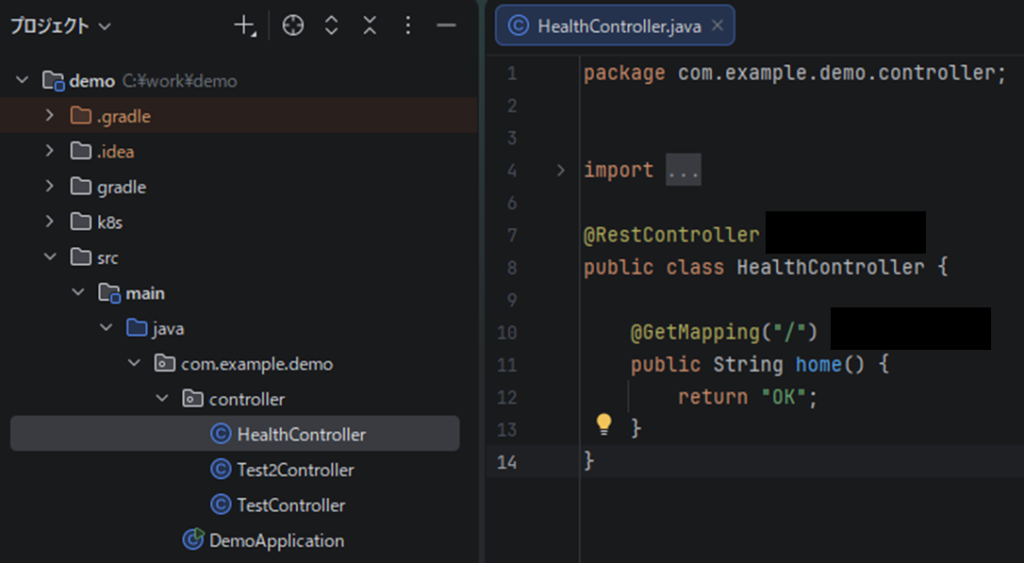Collapse the controller package
This screenshot has height=563, width=1024.
tap(162, 399)
